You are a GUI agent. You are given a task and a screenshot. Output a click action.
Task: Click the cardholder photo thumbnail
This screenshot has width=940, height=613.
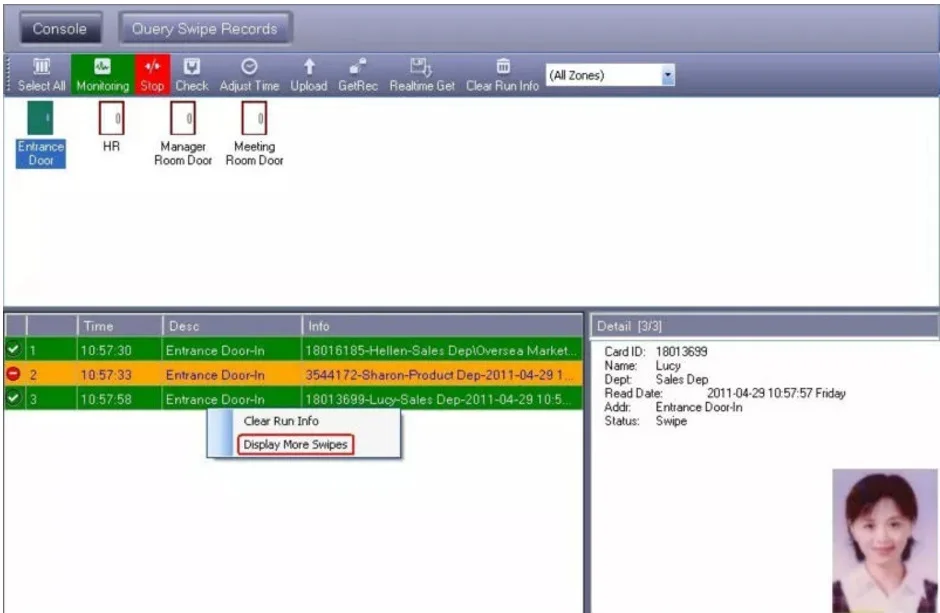(x=885, y=540)
